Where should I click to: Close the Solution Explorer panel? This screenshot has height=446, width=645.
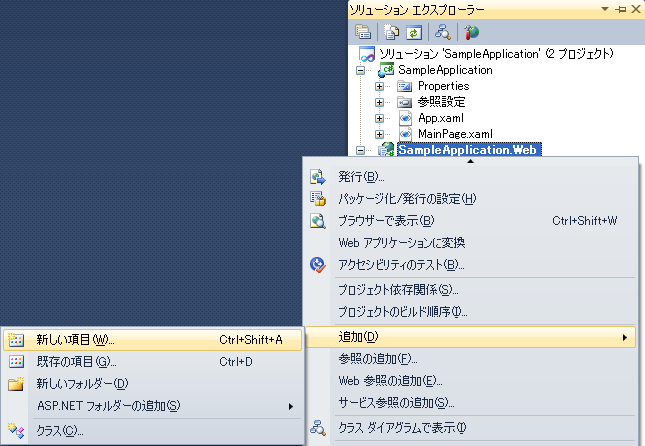pyautogui.click(x=636, y=9)
